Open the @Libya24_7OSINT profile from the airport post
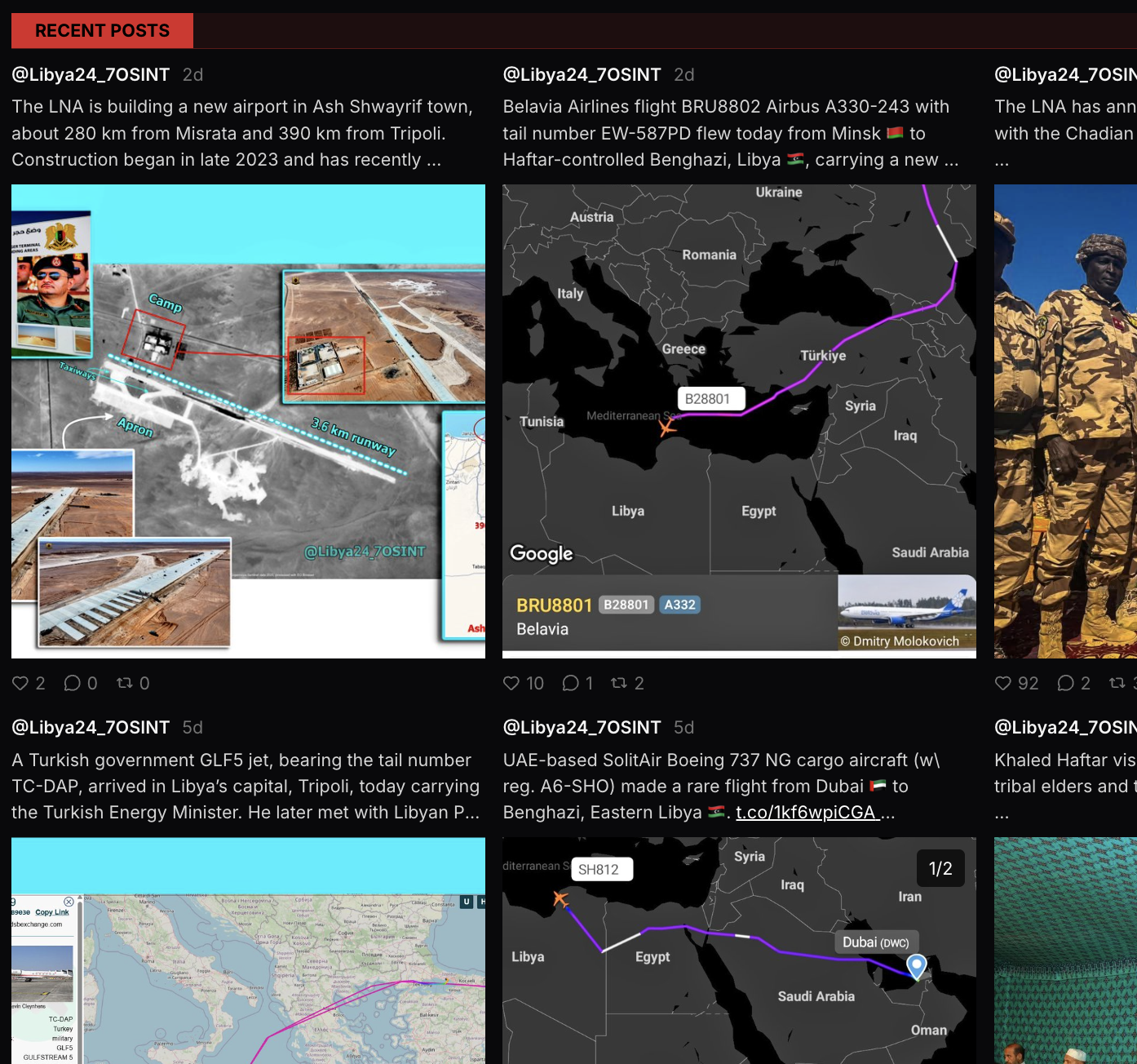 tap(91, 74)
